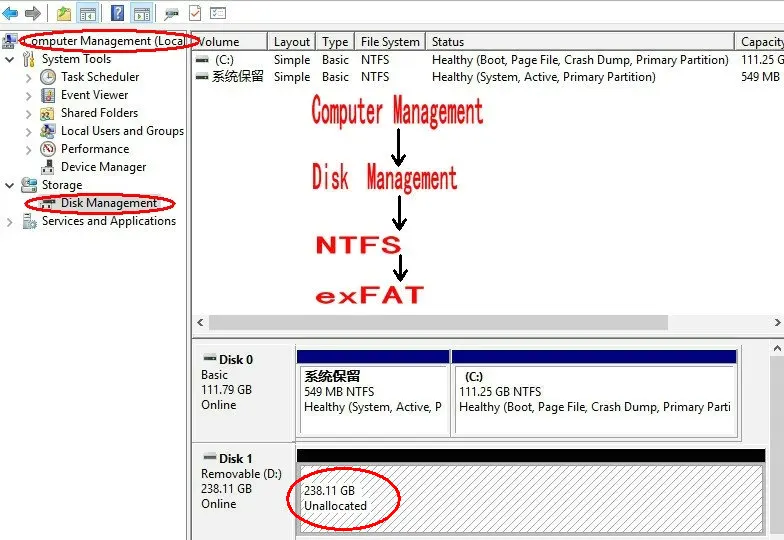Image resolution: width=784 pixels, height=540 pixels.
Task: Click horizontal scrollbar left arrow
Action: [200, 322]
